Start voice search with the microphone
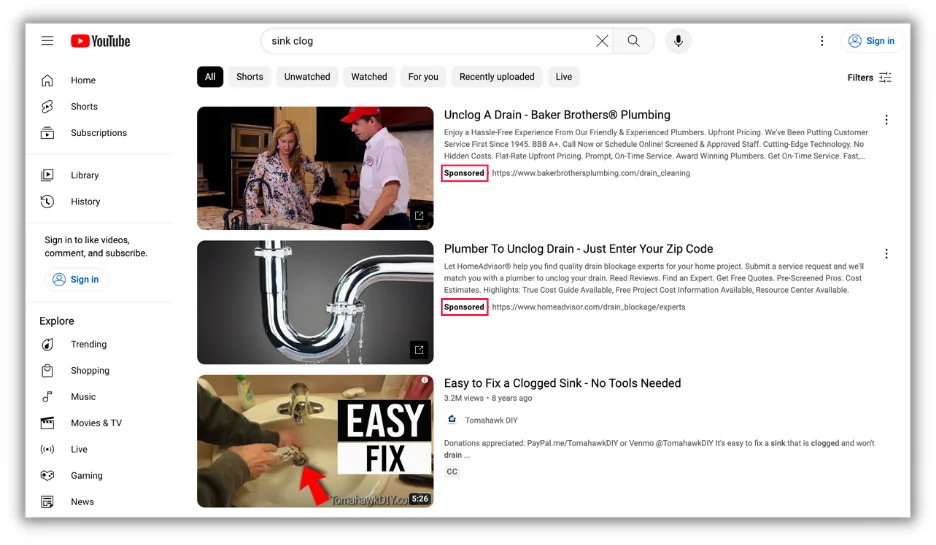 pos(678,41)
